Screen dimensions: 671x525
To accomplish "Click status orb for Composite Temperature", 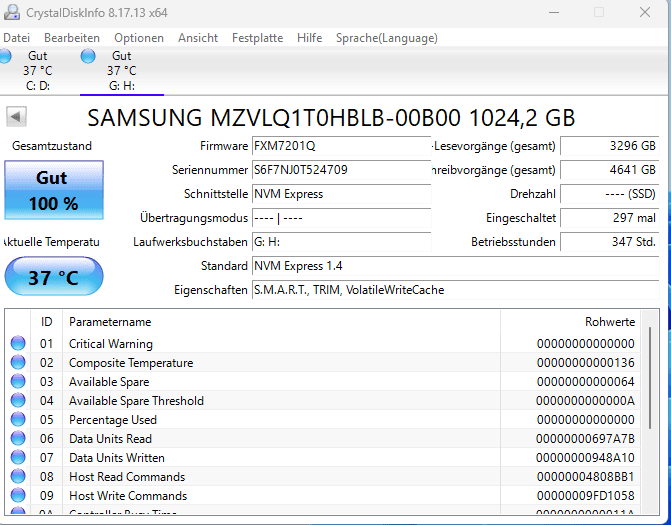I will point(18,362).
